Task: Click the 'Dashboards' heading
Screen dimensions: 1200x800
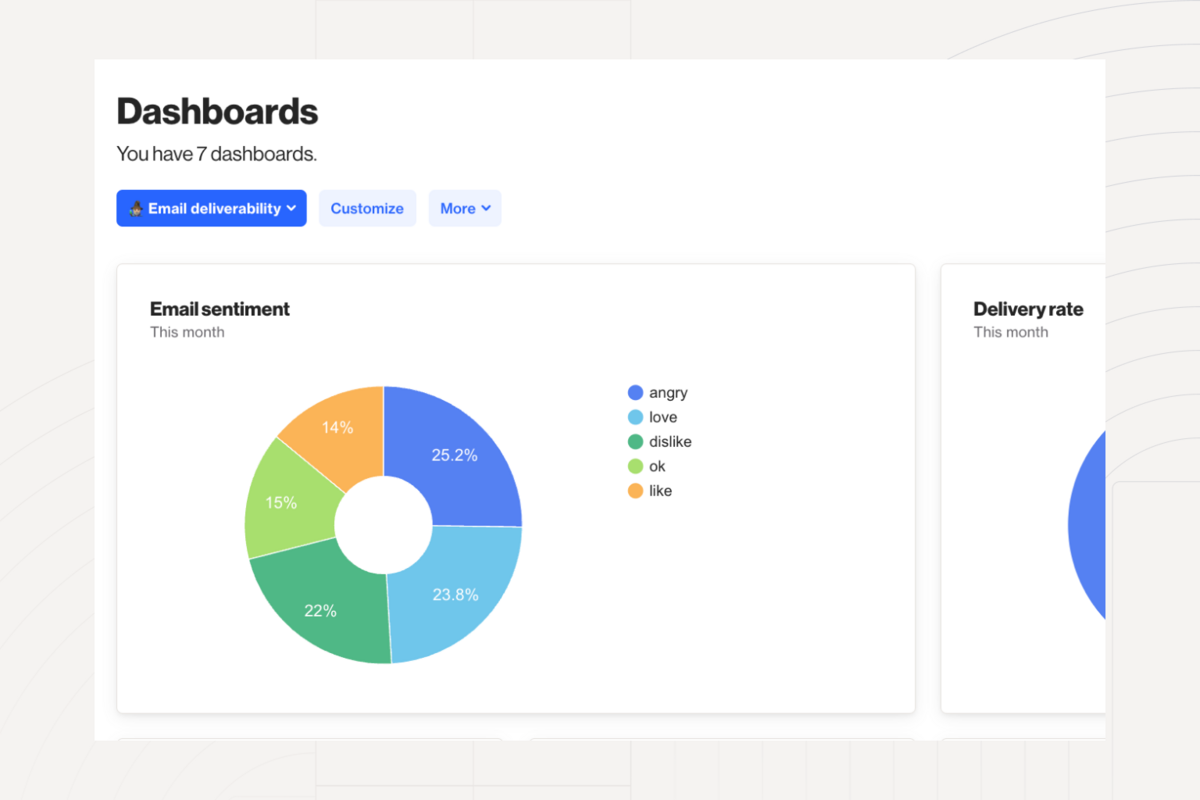Action: click(217, 111)
